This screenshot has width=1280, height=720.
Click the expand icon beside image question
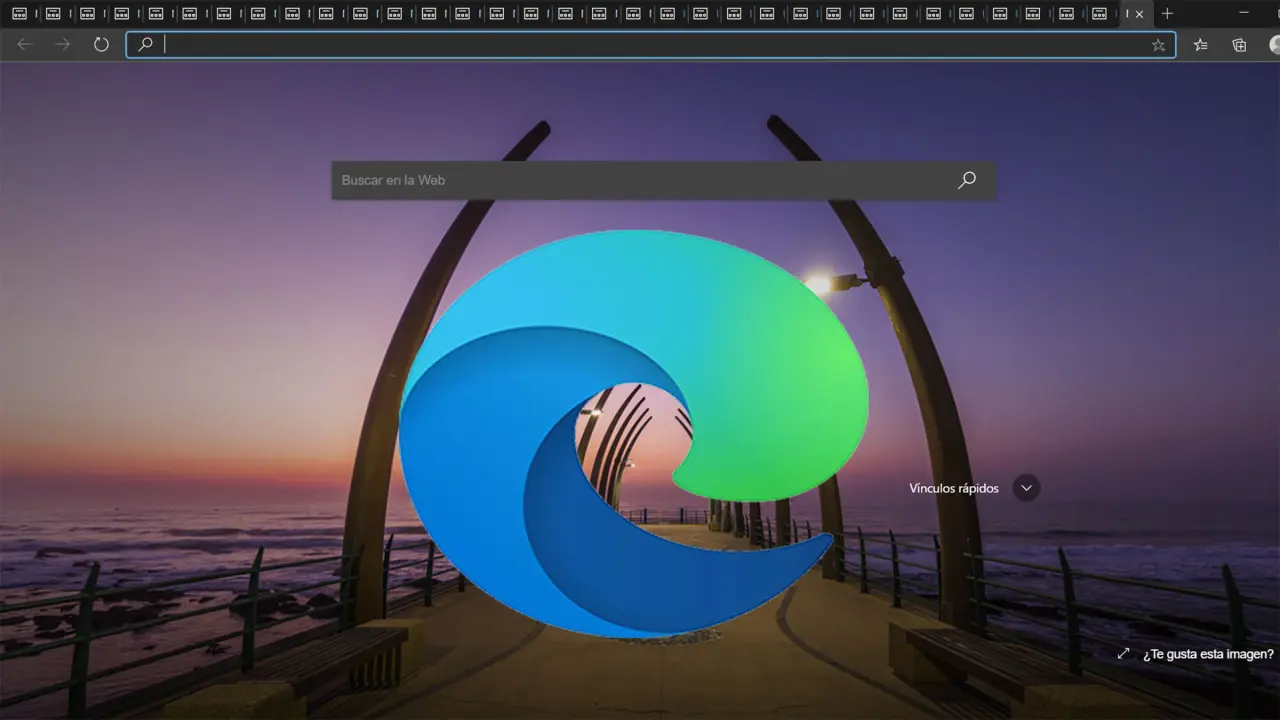pyautogui.click(x=1123, y=654)
